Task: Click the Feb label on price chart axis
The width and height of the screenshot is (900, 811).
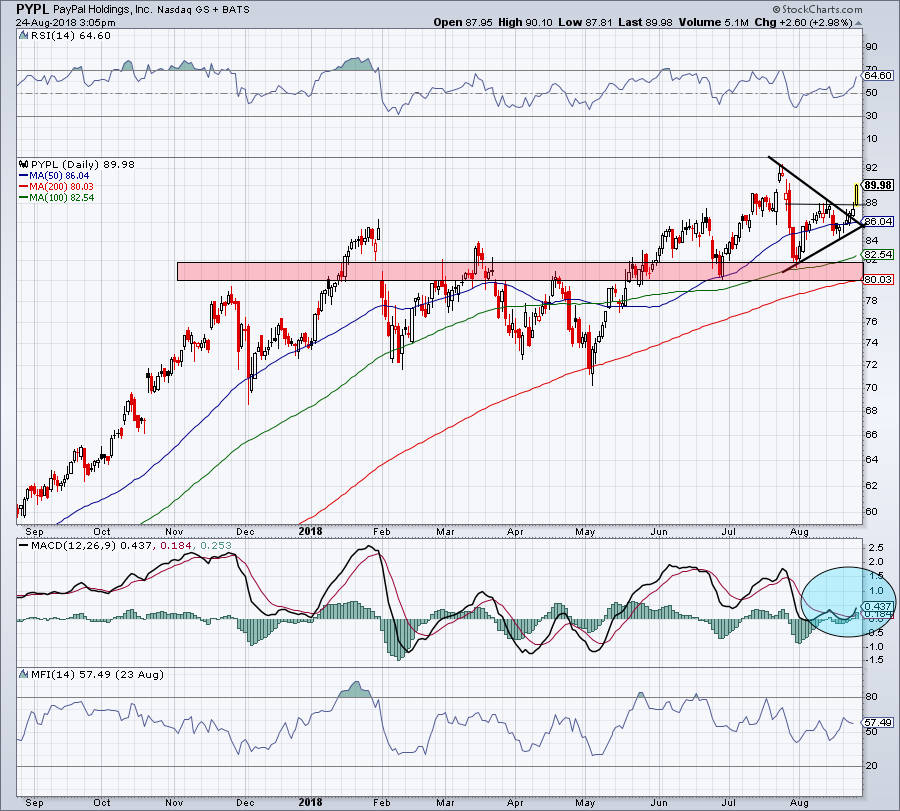Action: tap(382, 531)
